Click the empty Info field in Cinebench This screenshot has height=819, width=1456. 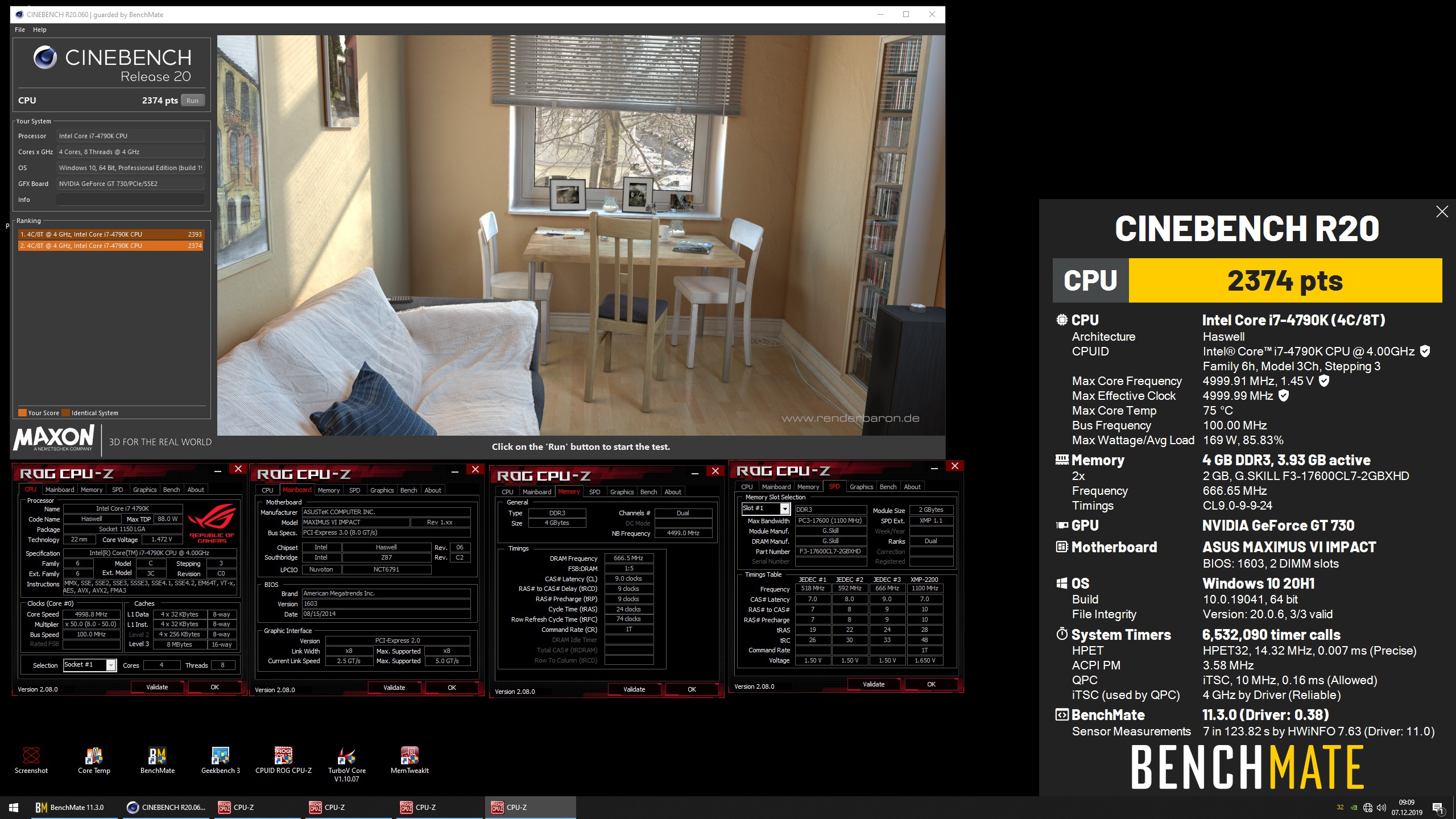tap(130, 200)
